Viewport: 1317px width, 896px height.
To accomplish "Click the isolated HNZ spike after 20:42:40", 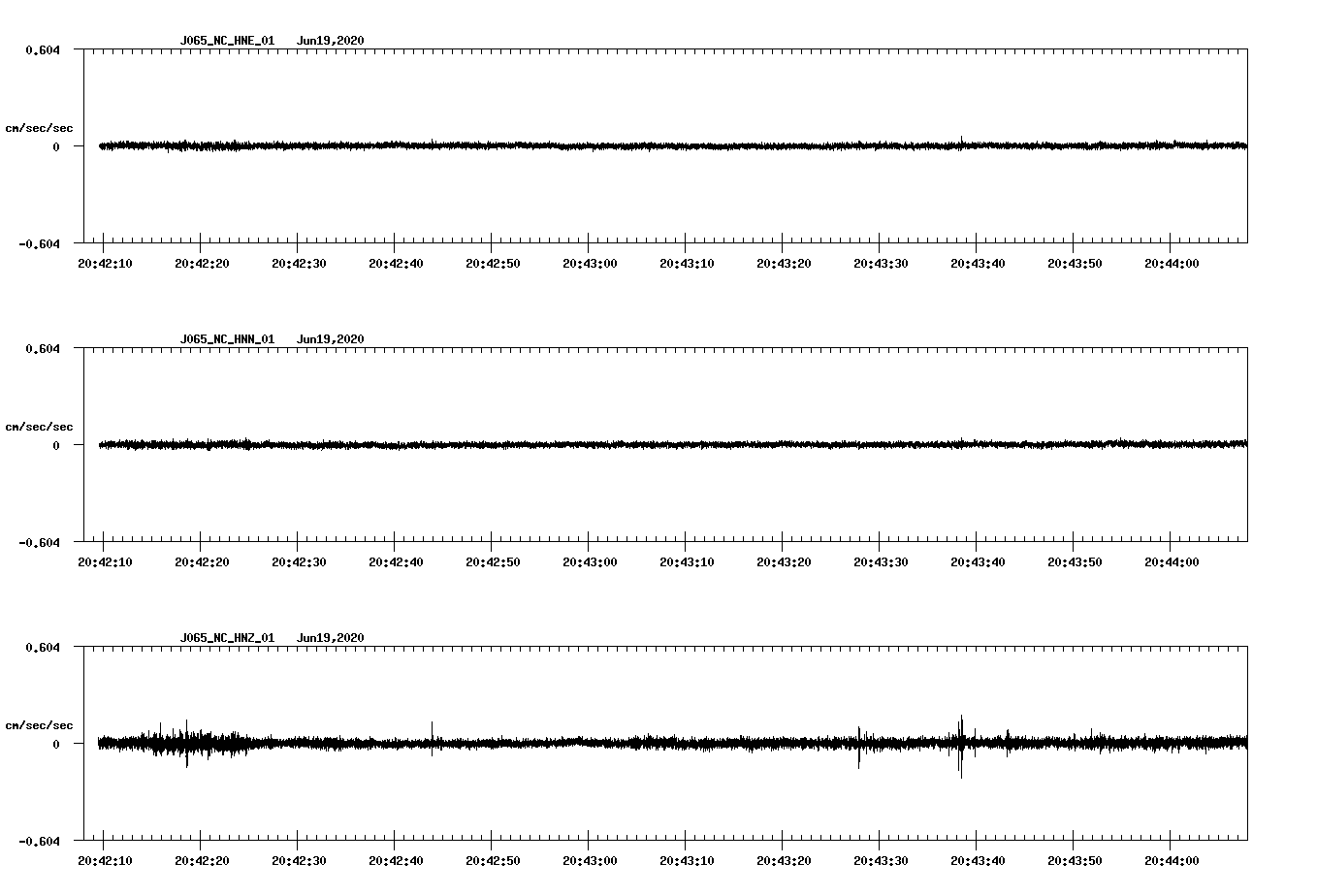I will click(433, 738).
